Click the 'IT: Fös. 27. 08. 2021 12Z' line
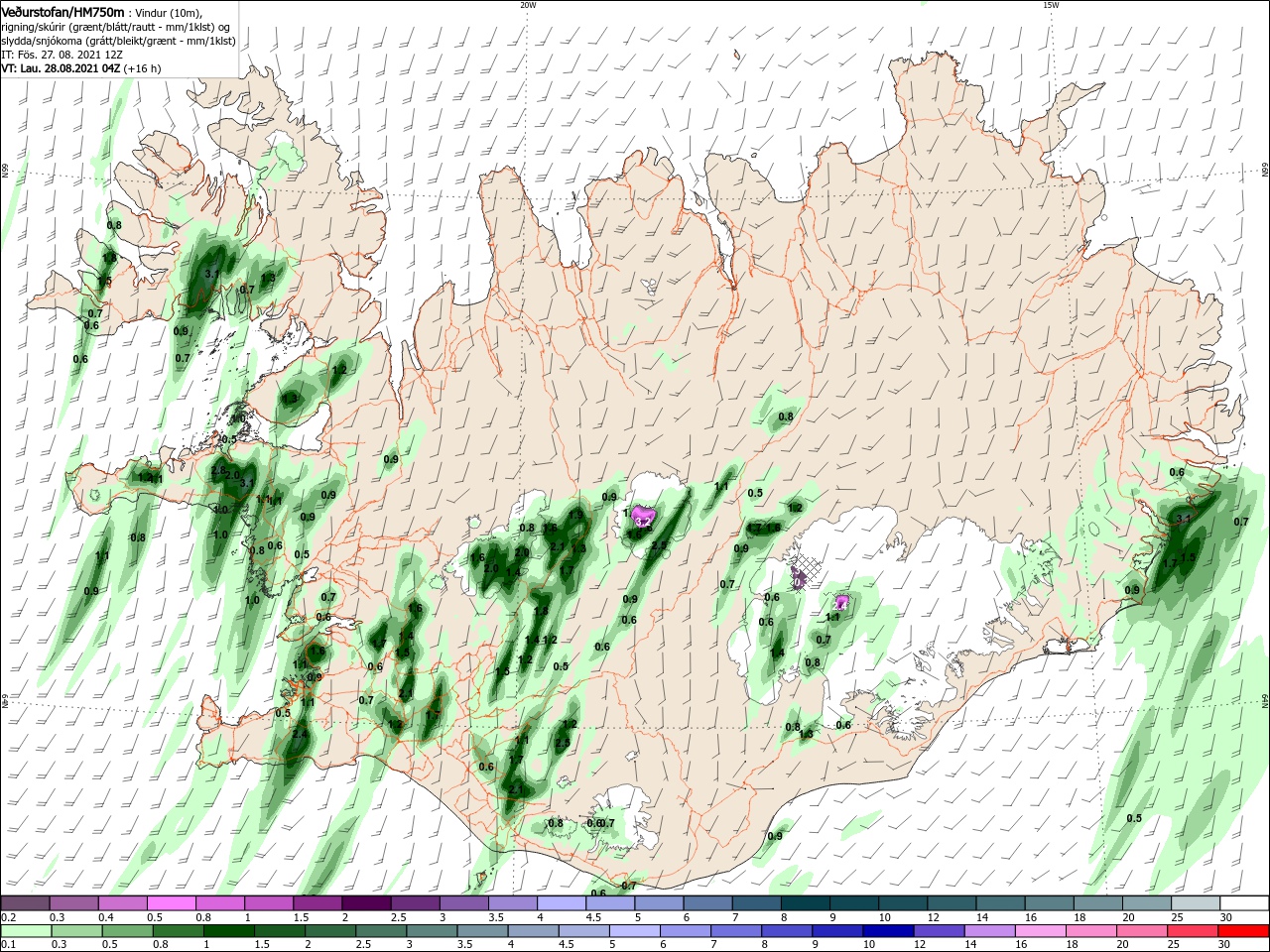 coord(62,55)
